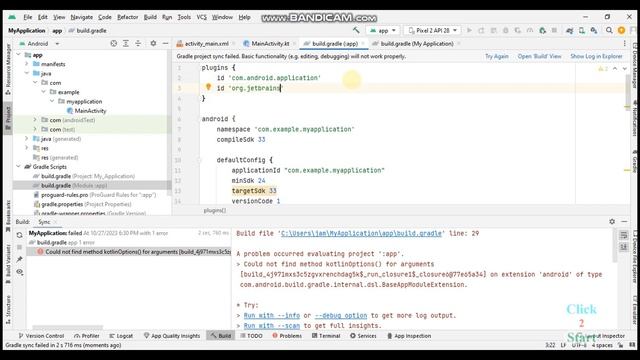This screenshot has width=640, height=360.
Task: Expand the com (androidTest) package
Action: coord(35,120)
